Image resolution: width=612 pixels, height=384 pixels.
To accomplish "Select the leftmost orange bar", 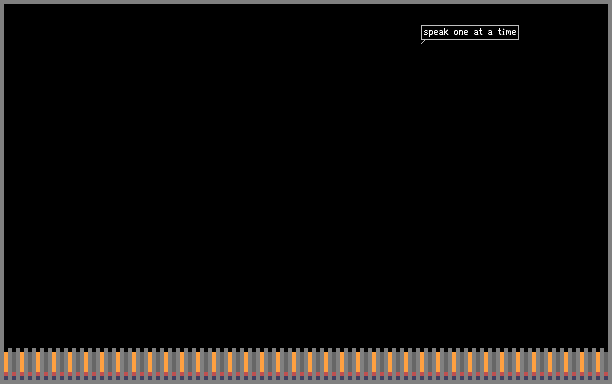I will 6,362.
